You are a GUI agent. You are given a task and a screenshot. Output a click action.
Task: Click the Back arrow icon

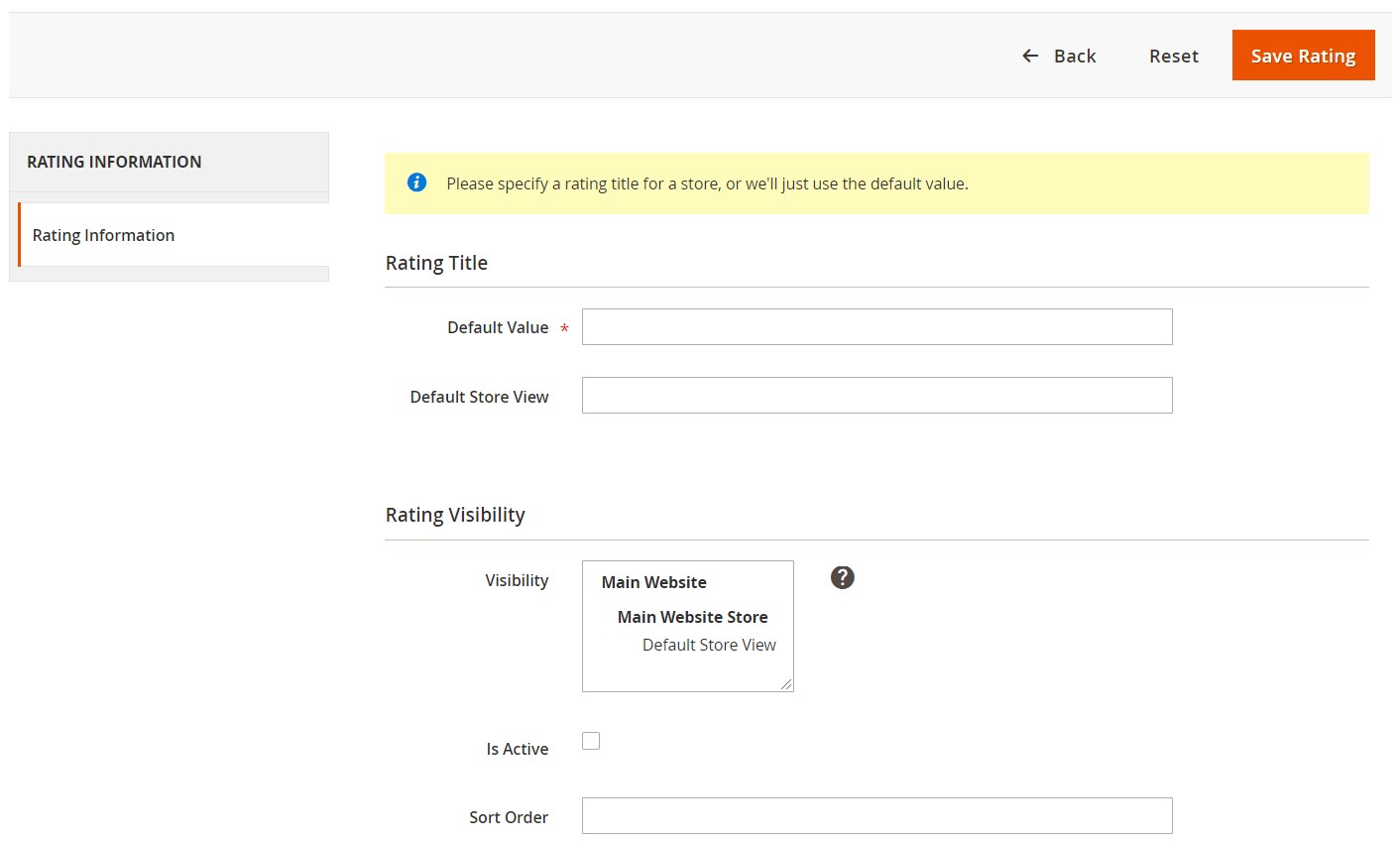point(1030,57)
